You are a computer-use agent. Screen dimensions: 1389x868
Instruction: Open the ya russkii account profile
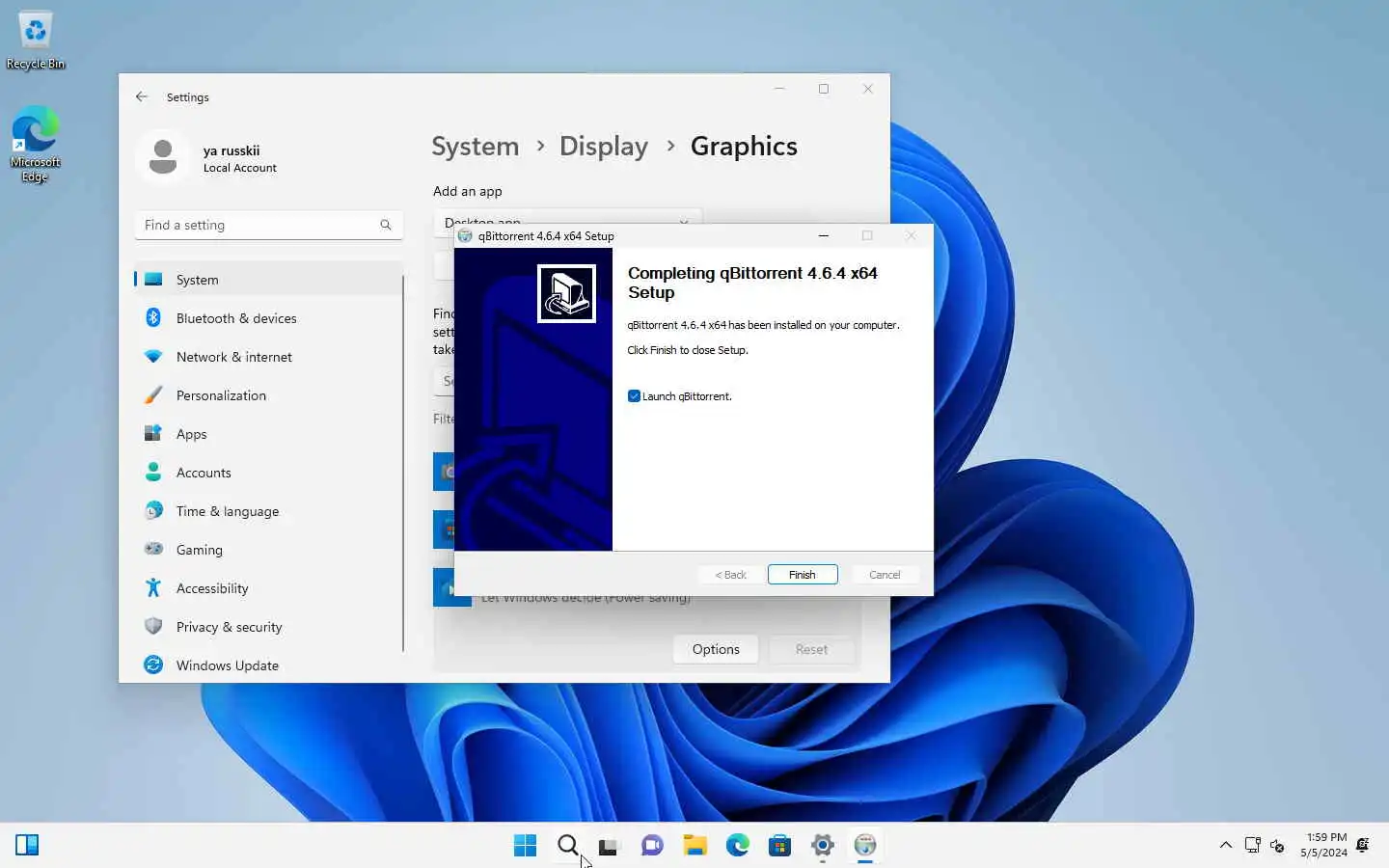[207, 158]
